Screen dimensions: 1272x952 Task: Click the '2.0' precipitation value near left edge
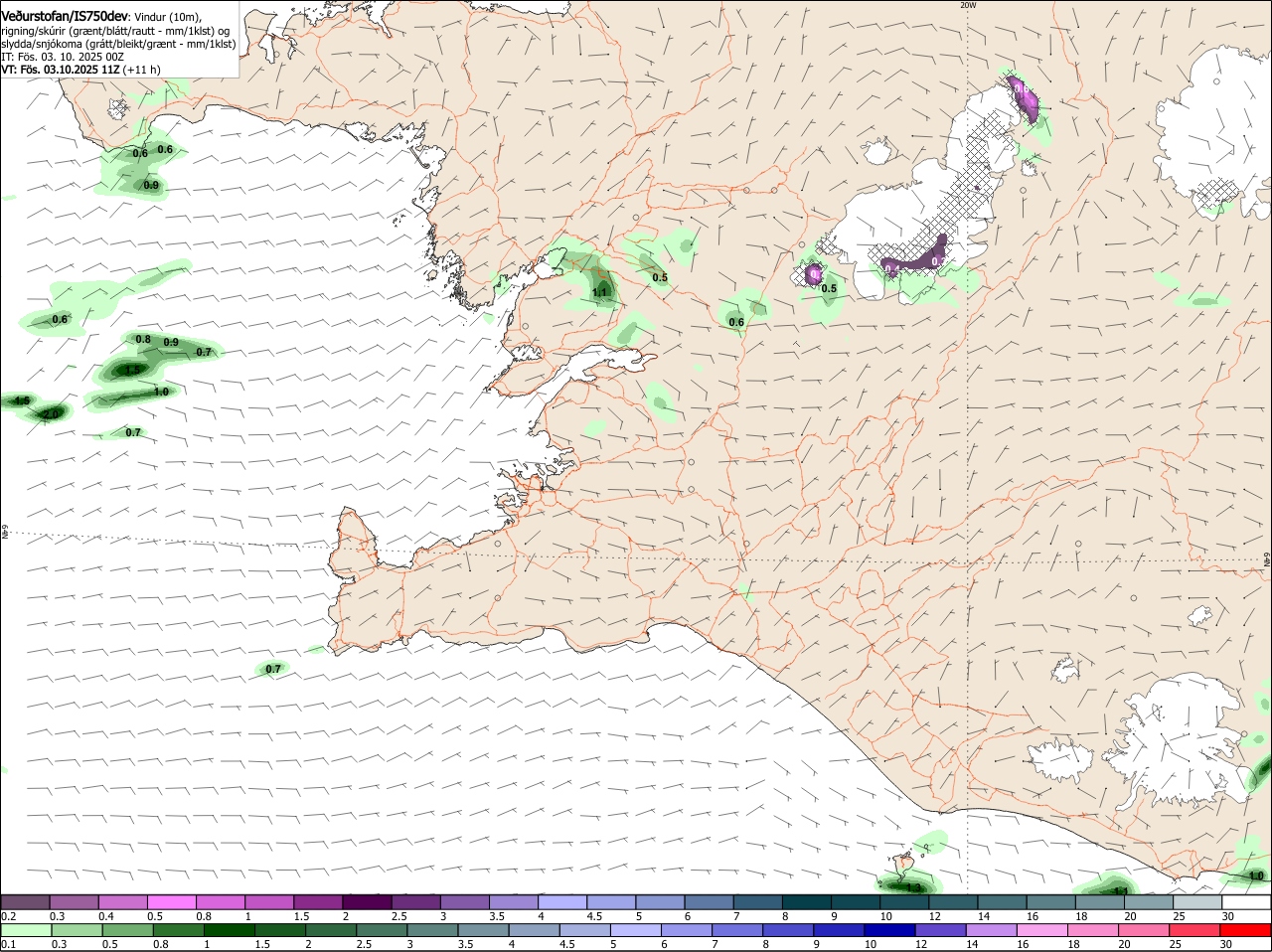pyautogui.click(x=52, y=413)
